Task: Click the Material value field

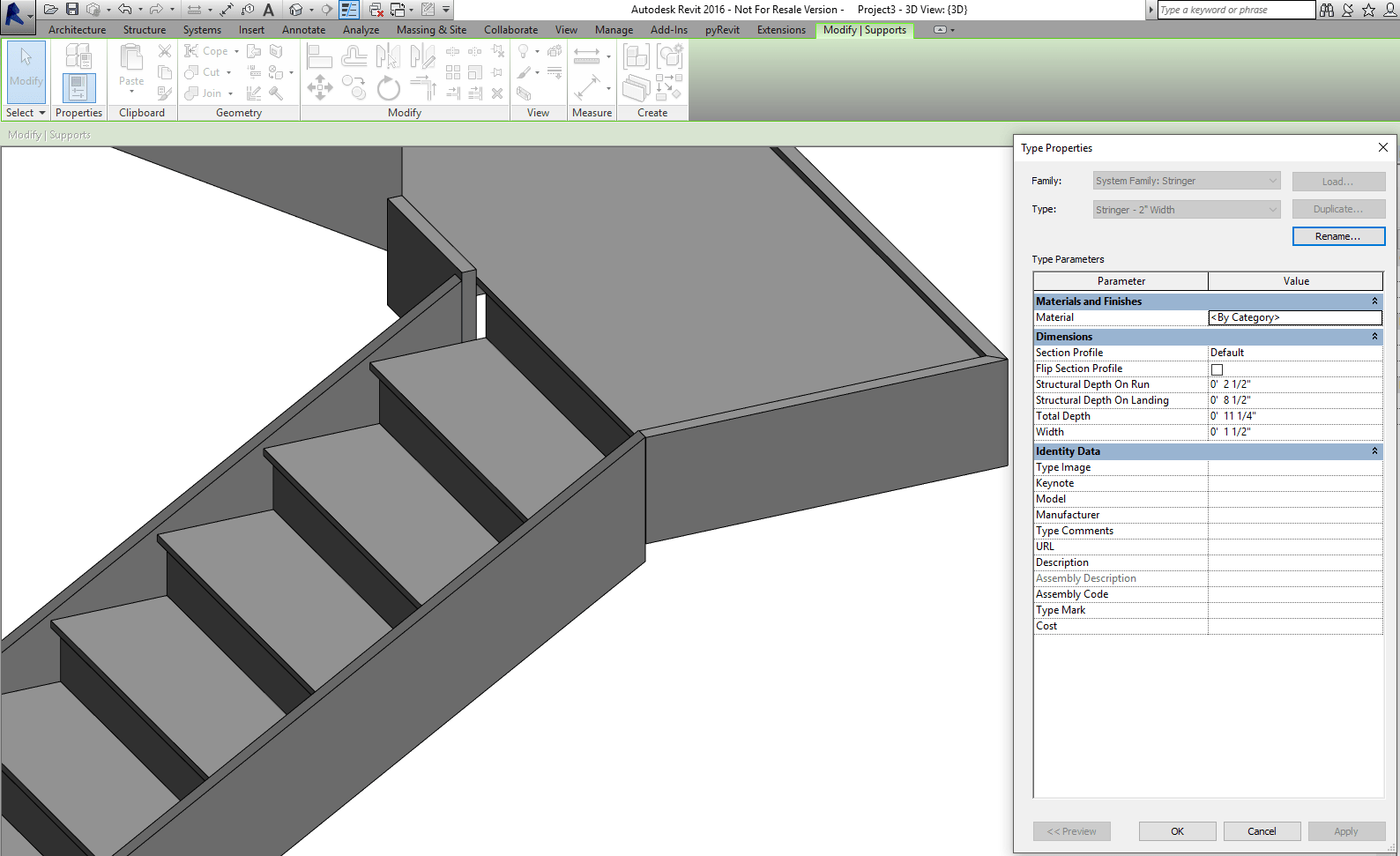Action: pyautogui.click(x=1294, y=317)
